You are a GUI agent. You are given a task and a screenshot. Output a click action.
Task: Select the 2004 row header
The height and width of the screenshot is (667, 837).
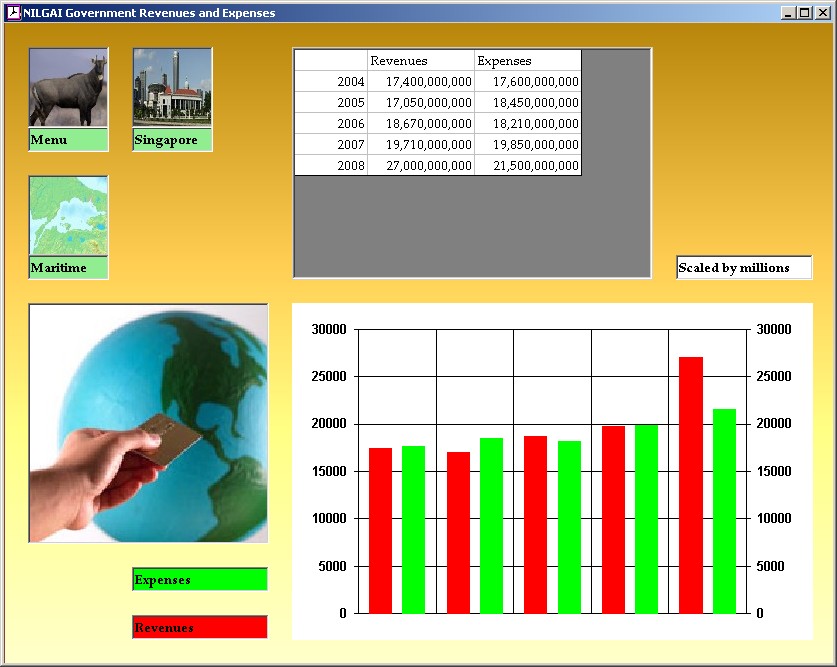[x=331, y=81]
